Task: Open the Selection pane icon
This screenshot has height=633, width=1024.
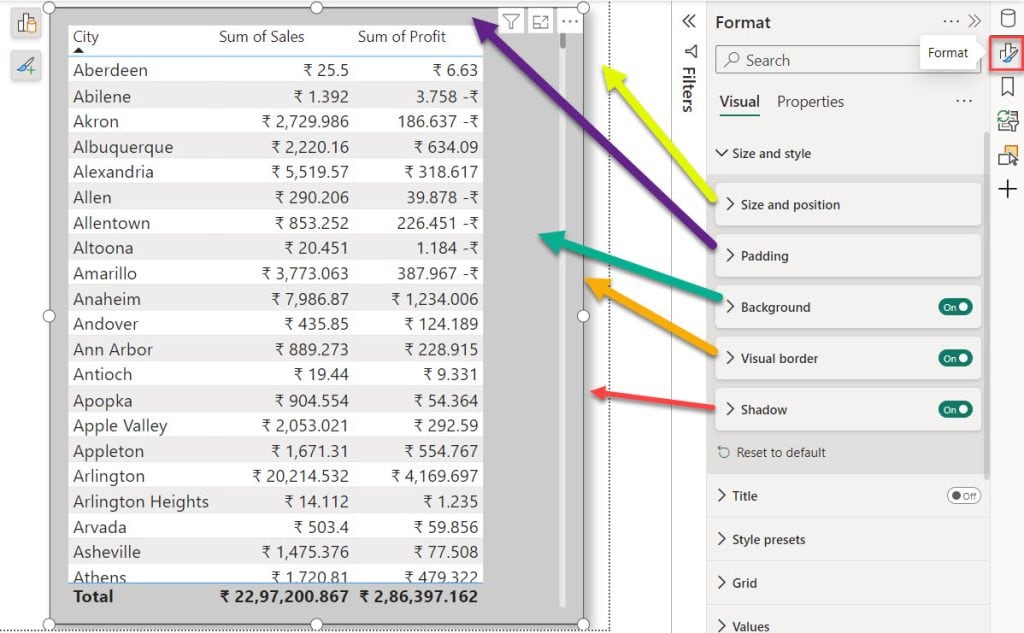Action: (1007, 155)
